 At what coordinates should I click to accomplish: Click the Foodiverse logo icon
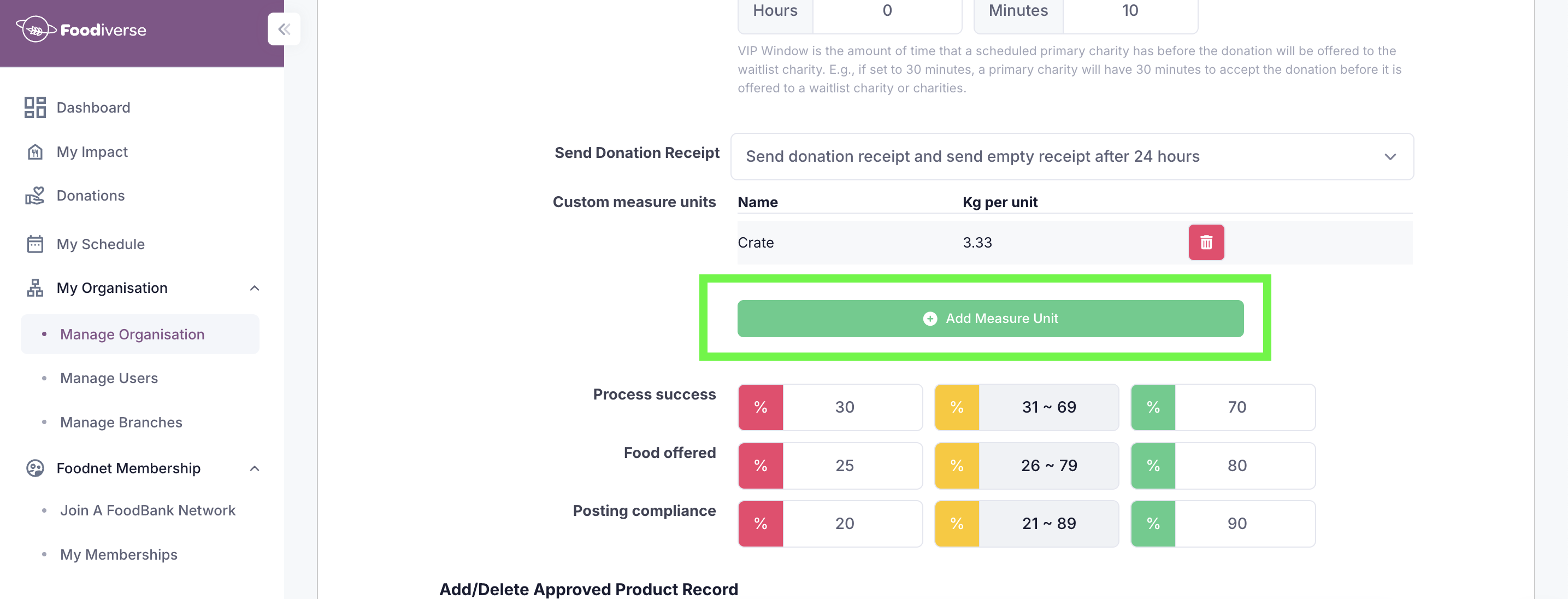(x=36, y=29)
